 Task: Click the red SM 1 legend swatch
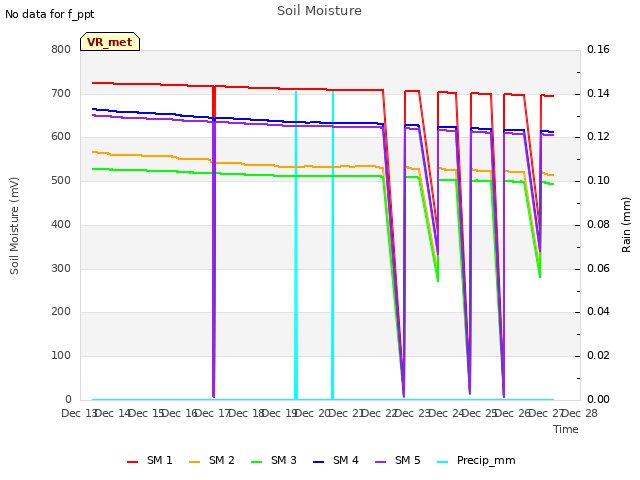(132, 462)
